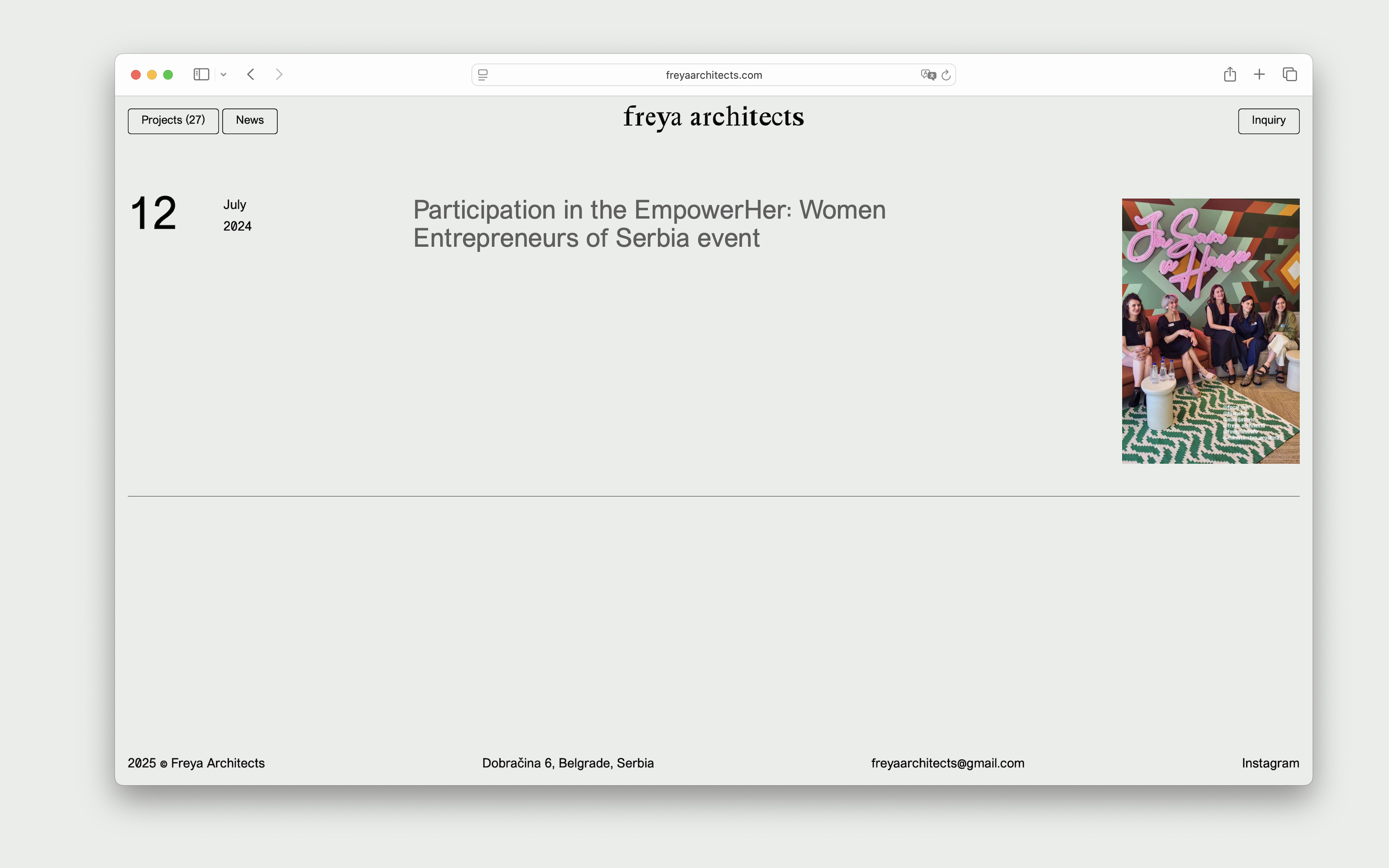The width and height of the screenshot is (1389, 868).
Task: Expand the sidebar tab group dropdown chevron
Action: click(223, 75)
